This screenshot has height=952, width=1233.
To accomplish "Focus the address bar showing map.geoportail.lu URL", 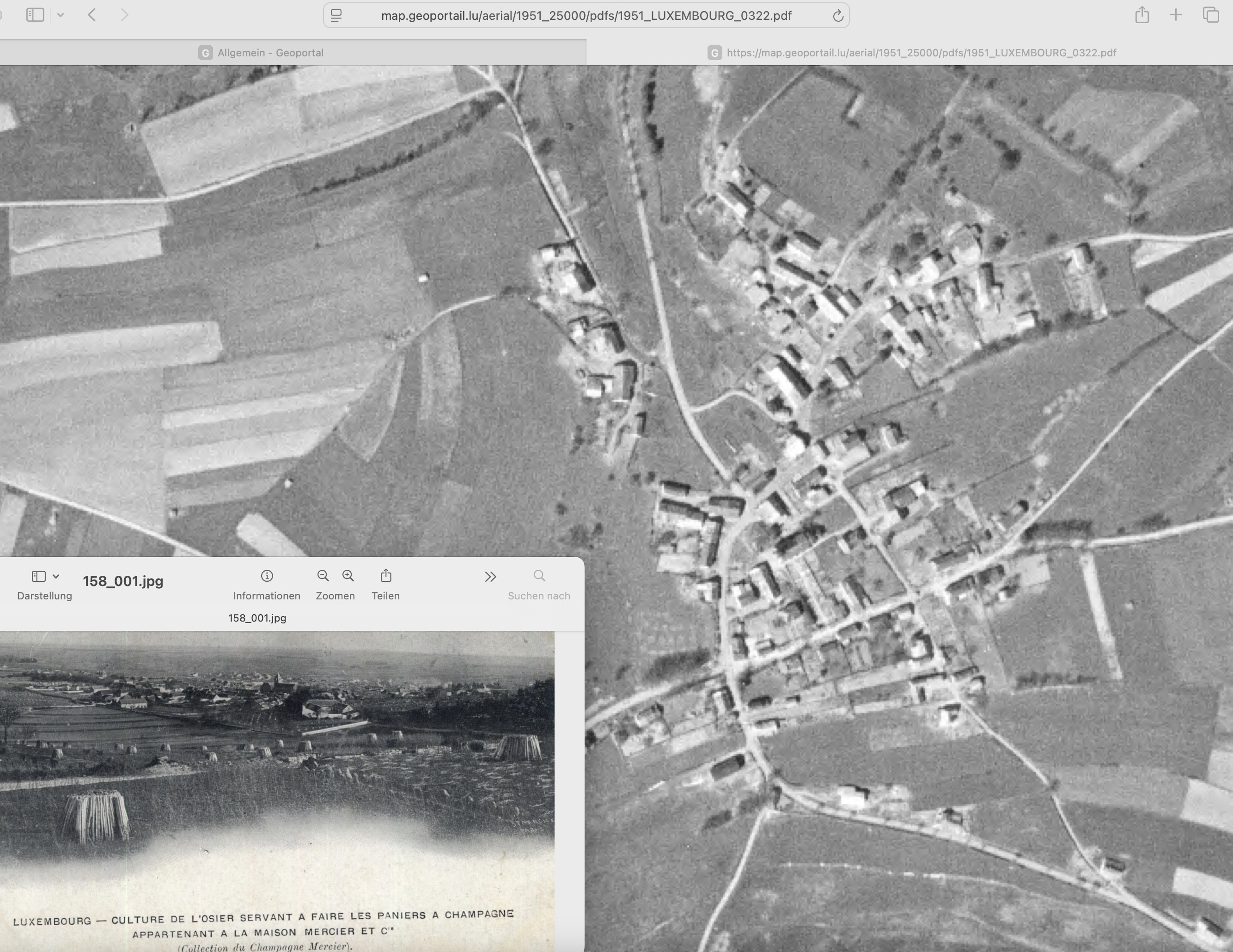I will [x=586, y=15].
